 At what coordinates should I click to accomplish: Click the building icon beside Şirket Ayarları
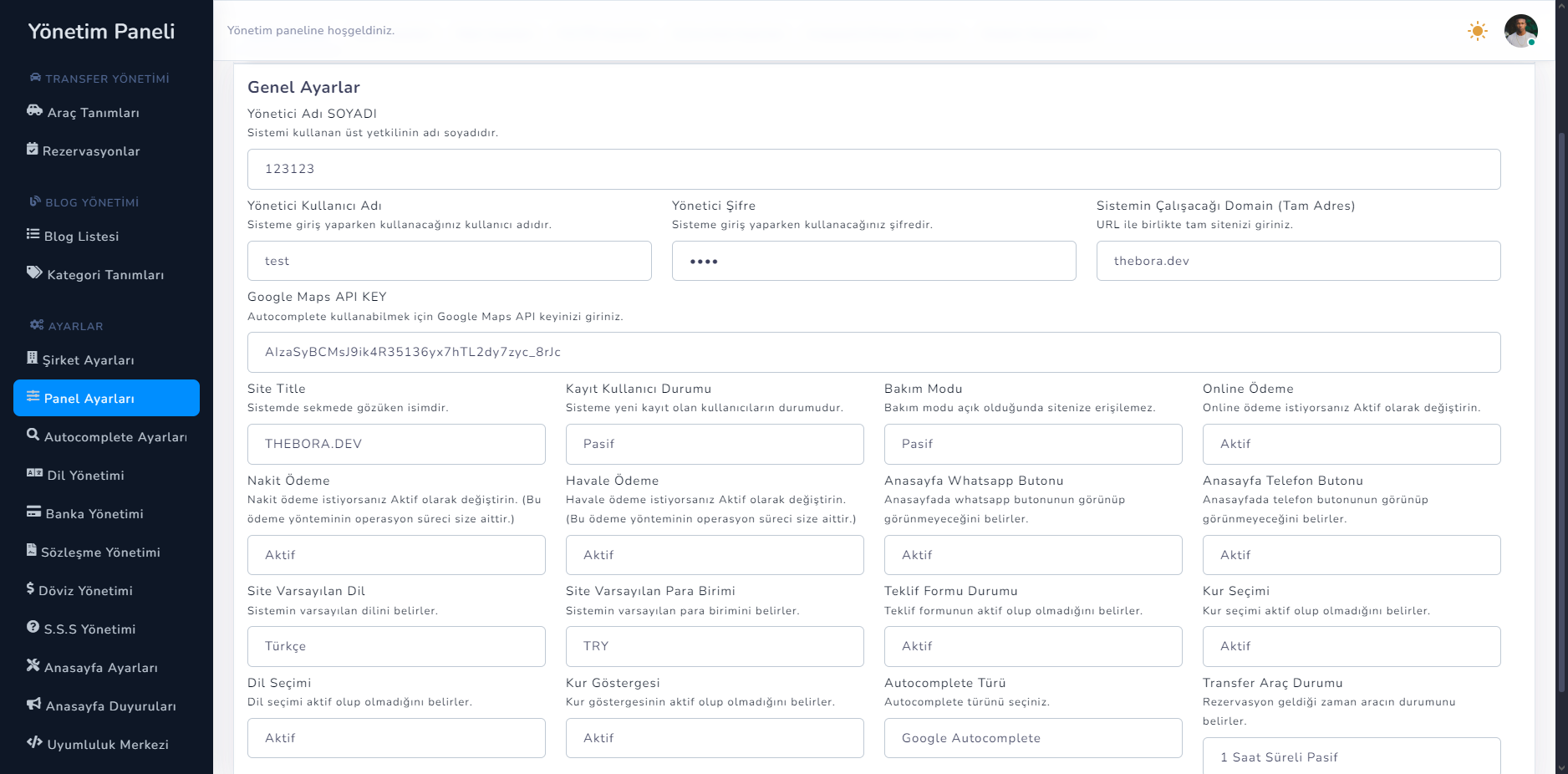point(33,358)
